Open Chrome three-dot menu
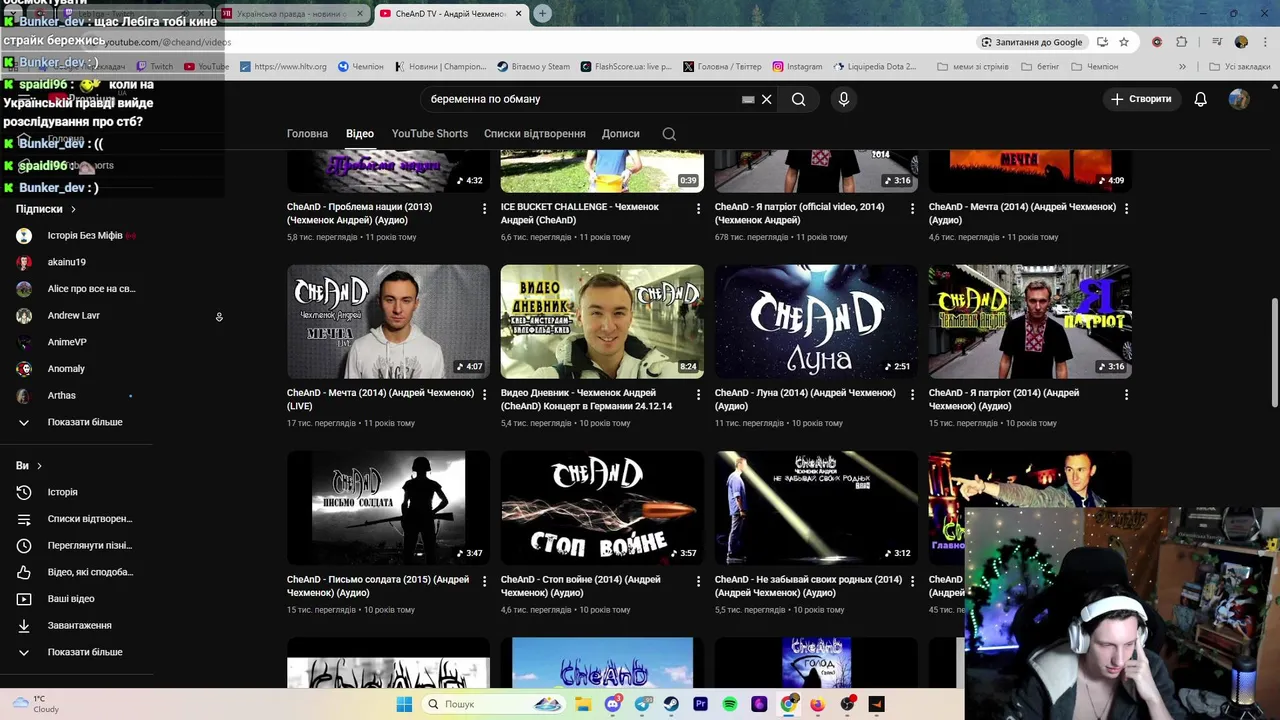The width and height of the screenshot is (1280, 720). (1263, 42)
